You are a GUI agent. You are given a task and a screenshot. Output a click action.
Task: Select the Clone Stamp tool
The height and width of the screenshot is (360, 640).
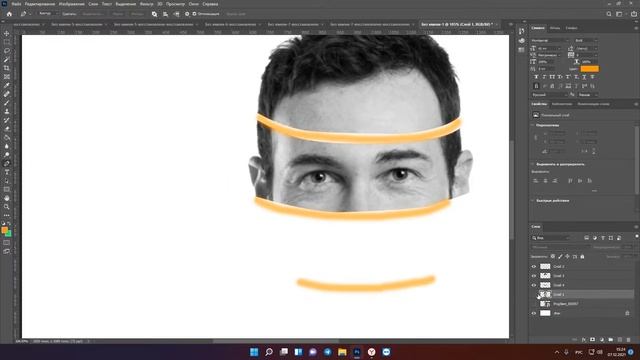click(x=7, y=111)
